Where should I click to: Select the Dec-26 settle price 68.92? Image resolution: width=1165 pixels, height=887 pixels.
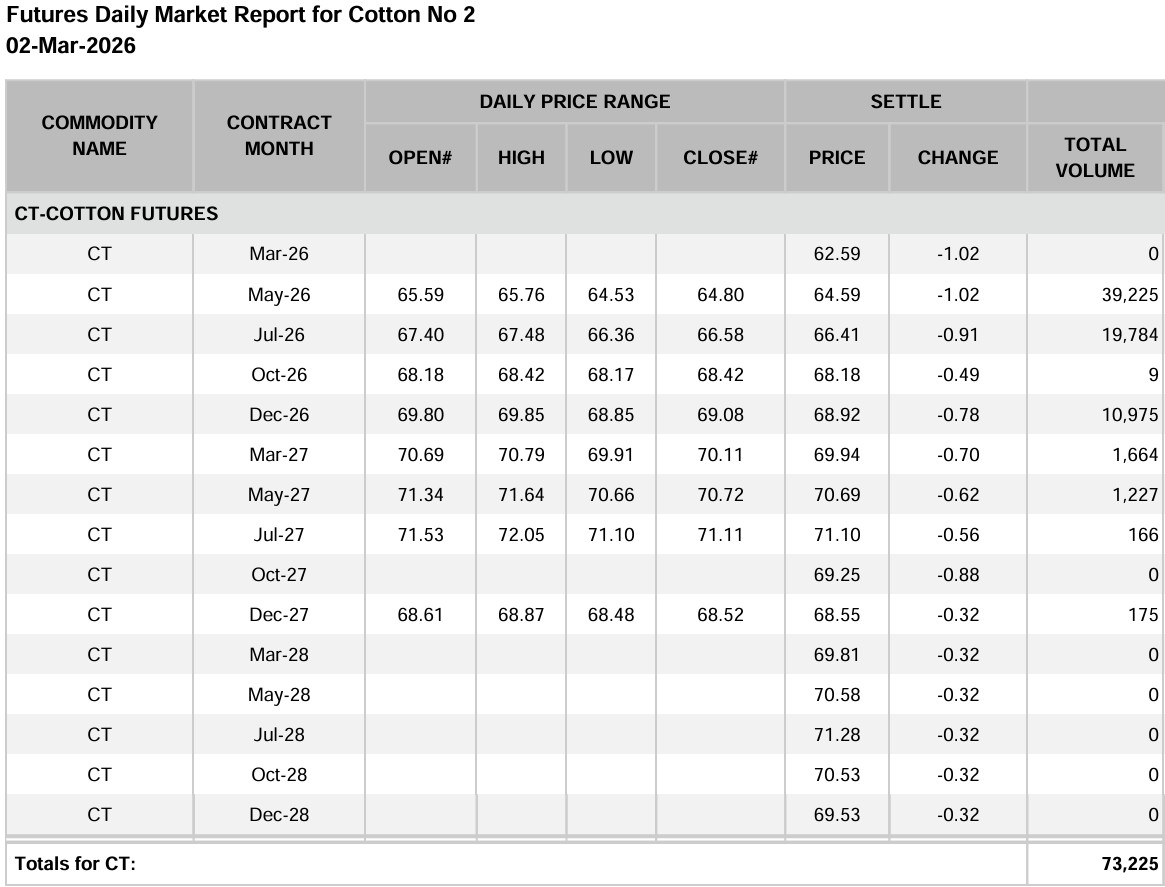[837, 415]
